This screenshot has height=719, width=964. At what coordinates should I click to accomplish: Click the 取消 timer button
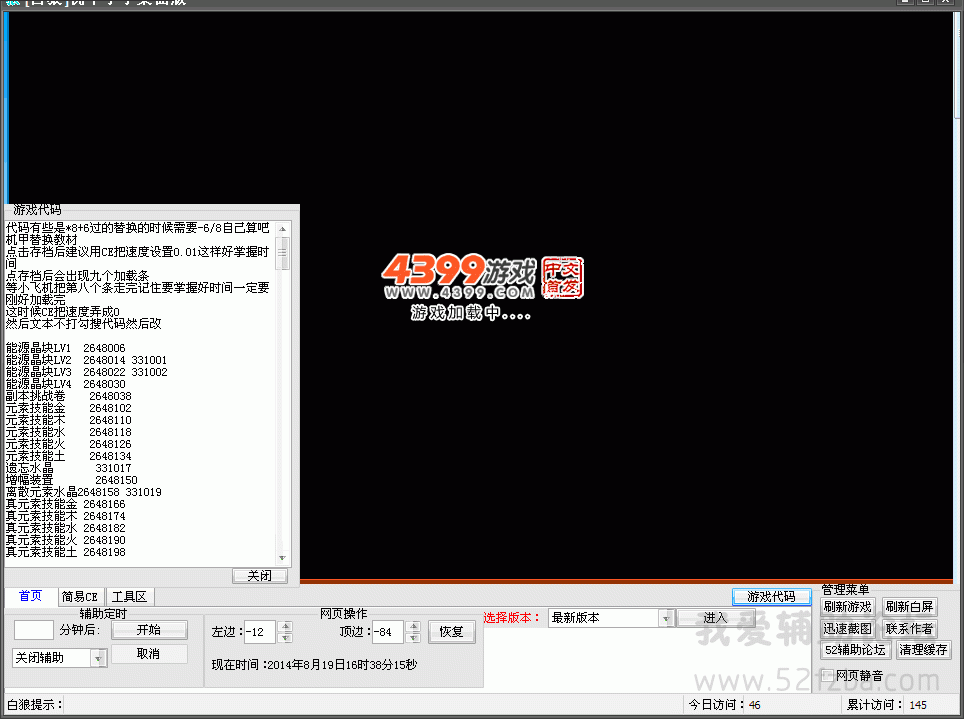tap(148, 653)
